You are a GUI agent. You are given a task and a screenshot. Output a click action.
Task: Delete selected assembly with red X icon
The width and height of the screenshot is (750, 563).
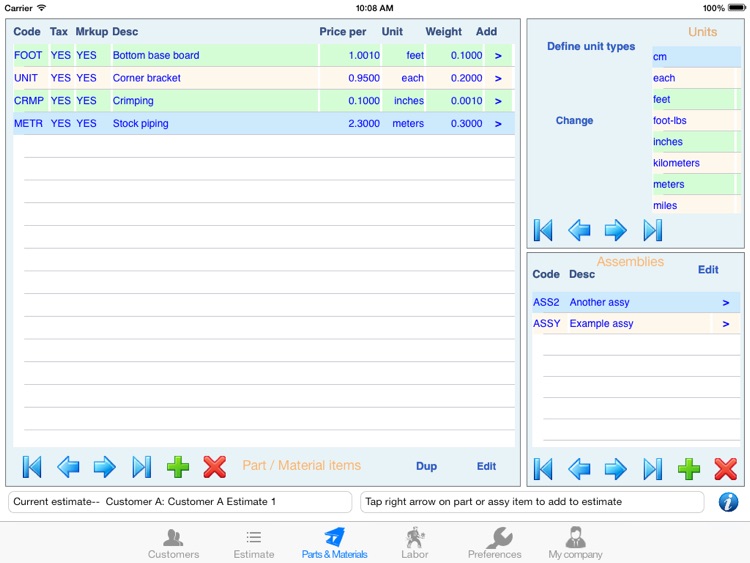726,469
